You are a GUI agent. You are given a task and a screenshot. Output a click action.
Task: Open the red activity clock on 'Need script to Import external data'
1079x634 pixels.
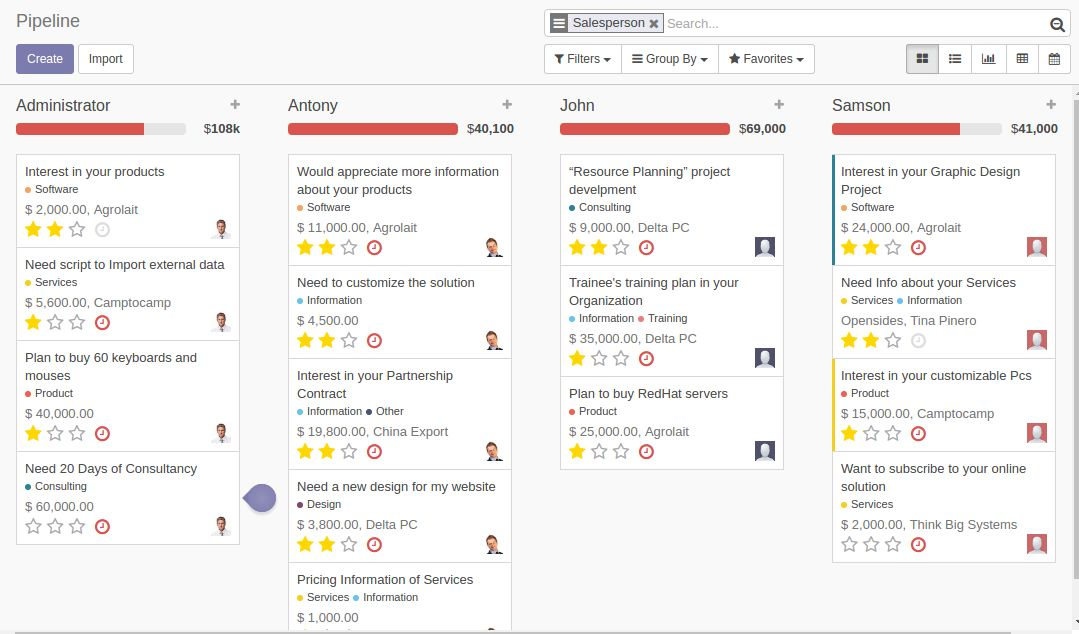[101, 320]
